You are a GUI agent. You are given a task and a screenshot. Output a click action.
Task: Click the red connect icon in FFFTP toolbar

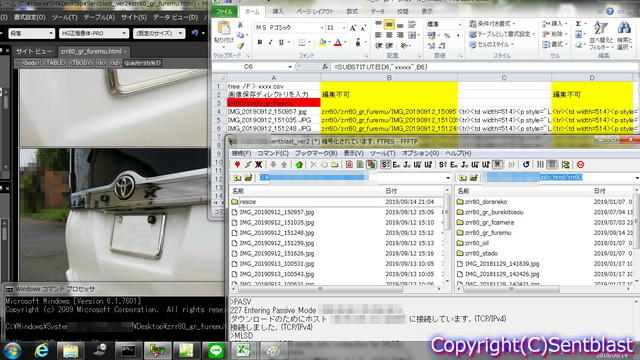click(x=237, y=164)
